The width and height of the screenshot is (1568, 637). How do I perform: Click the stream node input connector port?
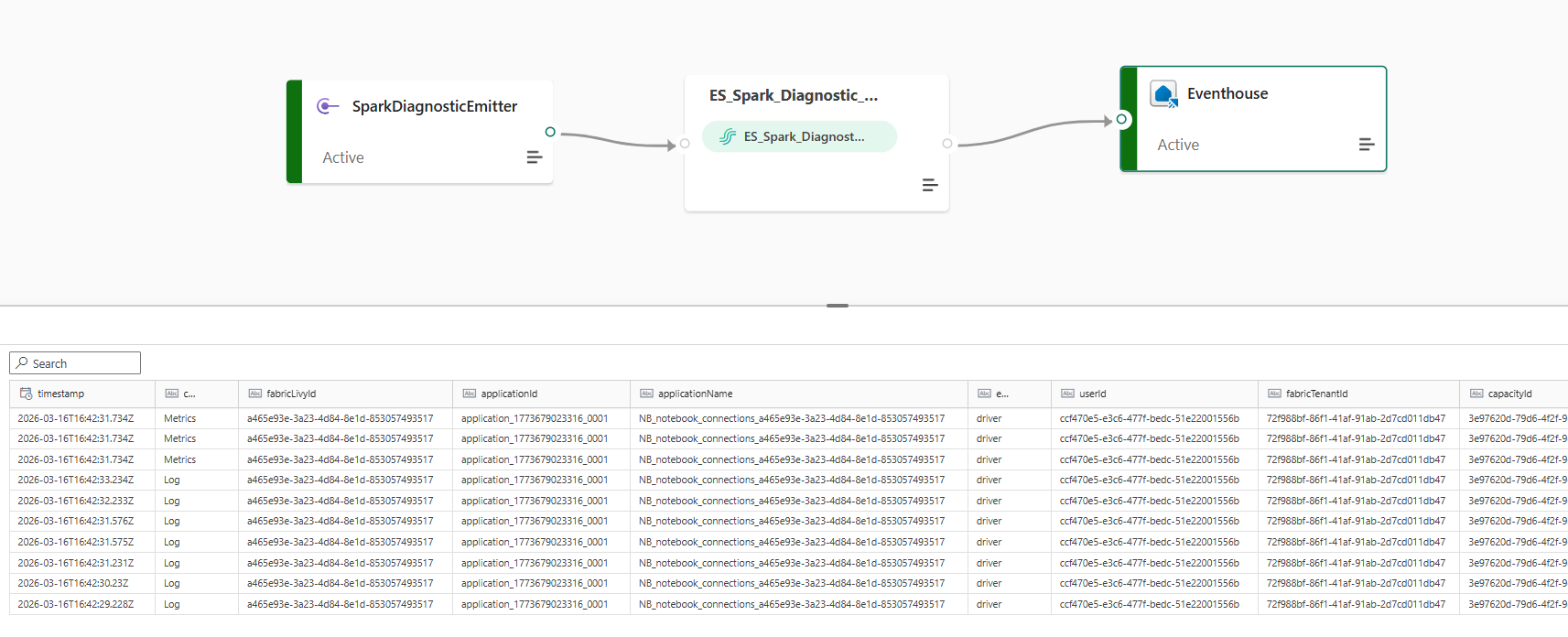click(x=685, y=144)
